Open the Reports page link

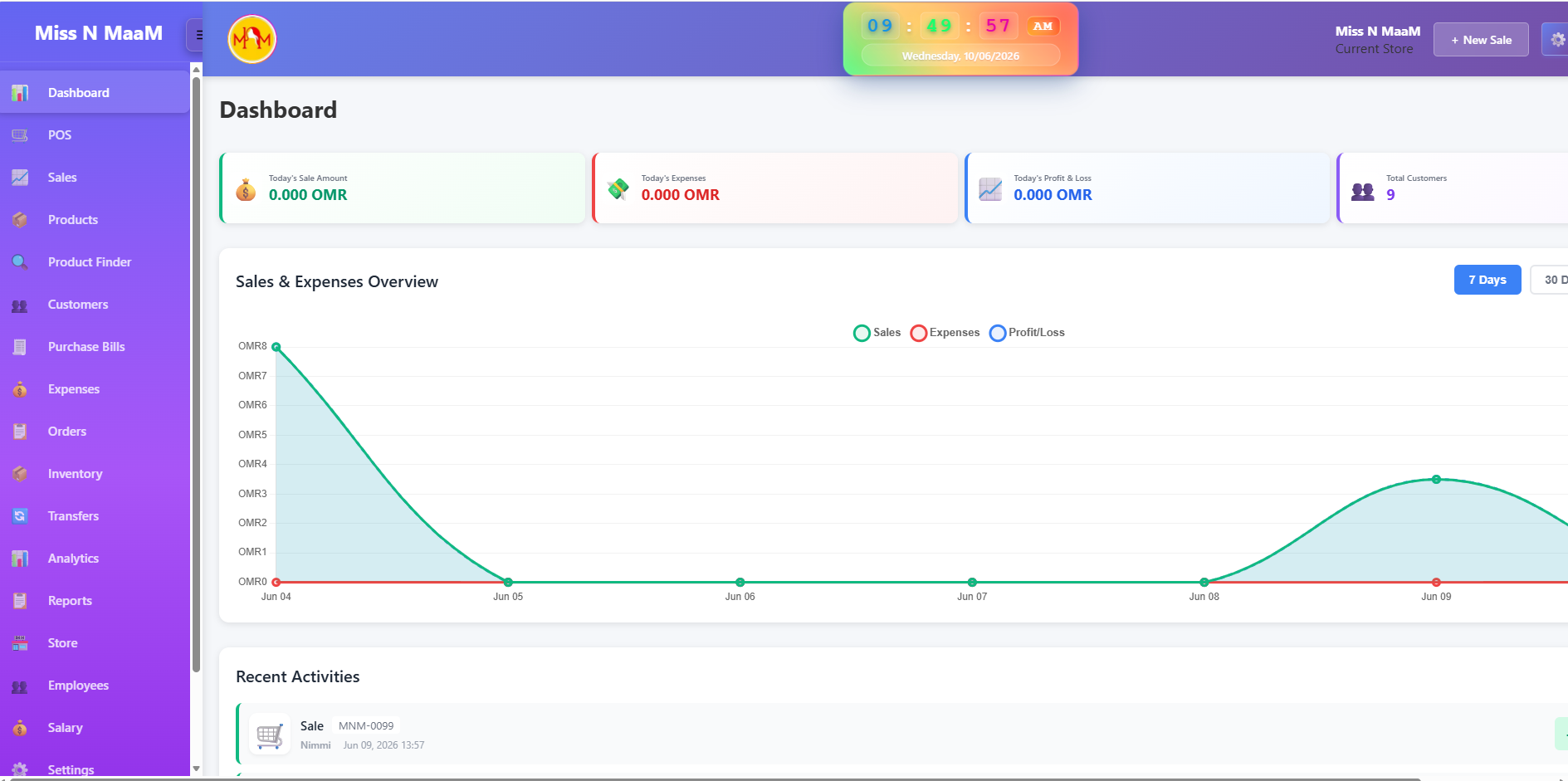point(95,601)
